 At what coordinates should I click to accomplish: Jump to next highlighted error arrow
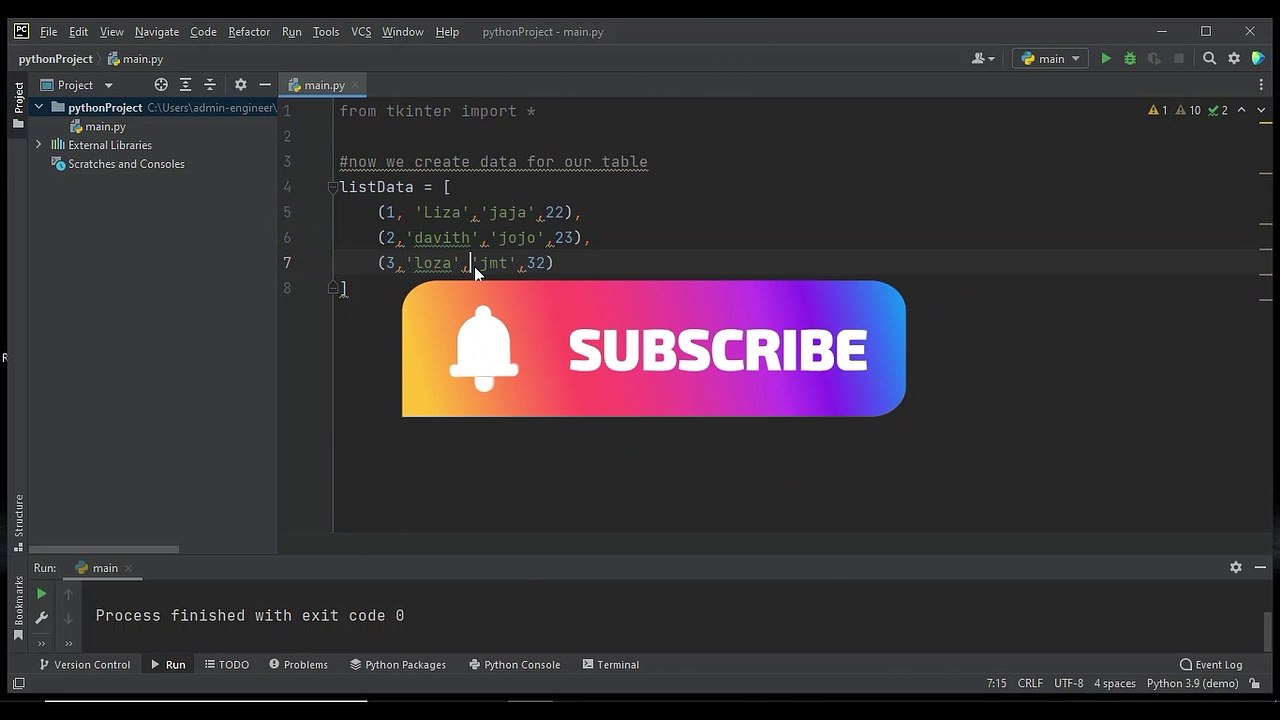tap(1259, 110)
